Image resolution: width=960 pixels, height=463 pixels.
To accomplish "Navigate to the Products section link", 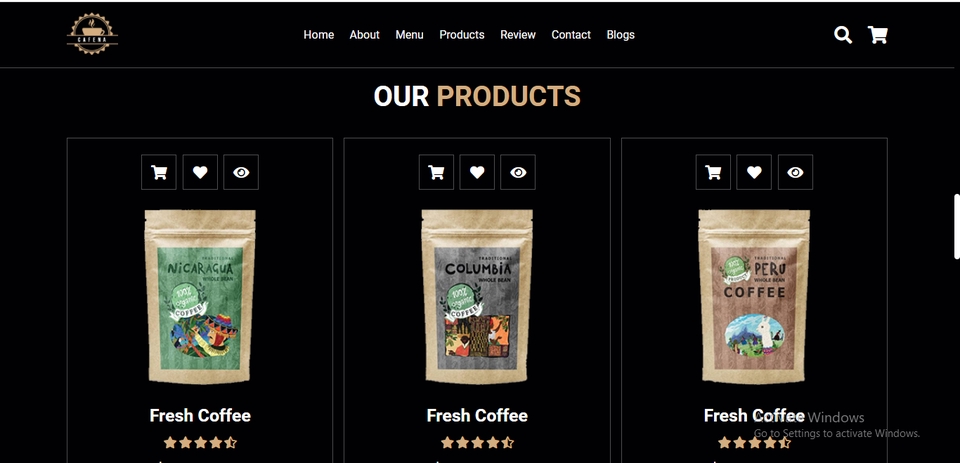I will click(x=462, y=35).
